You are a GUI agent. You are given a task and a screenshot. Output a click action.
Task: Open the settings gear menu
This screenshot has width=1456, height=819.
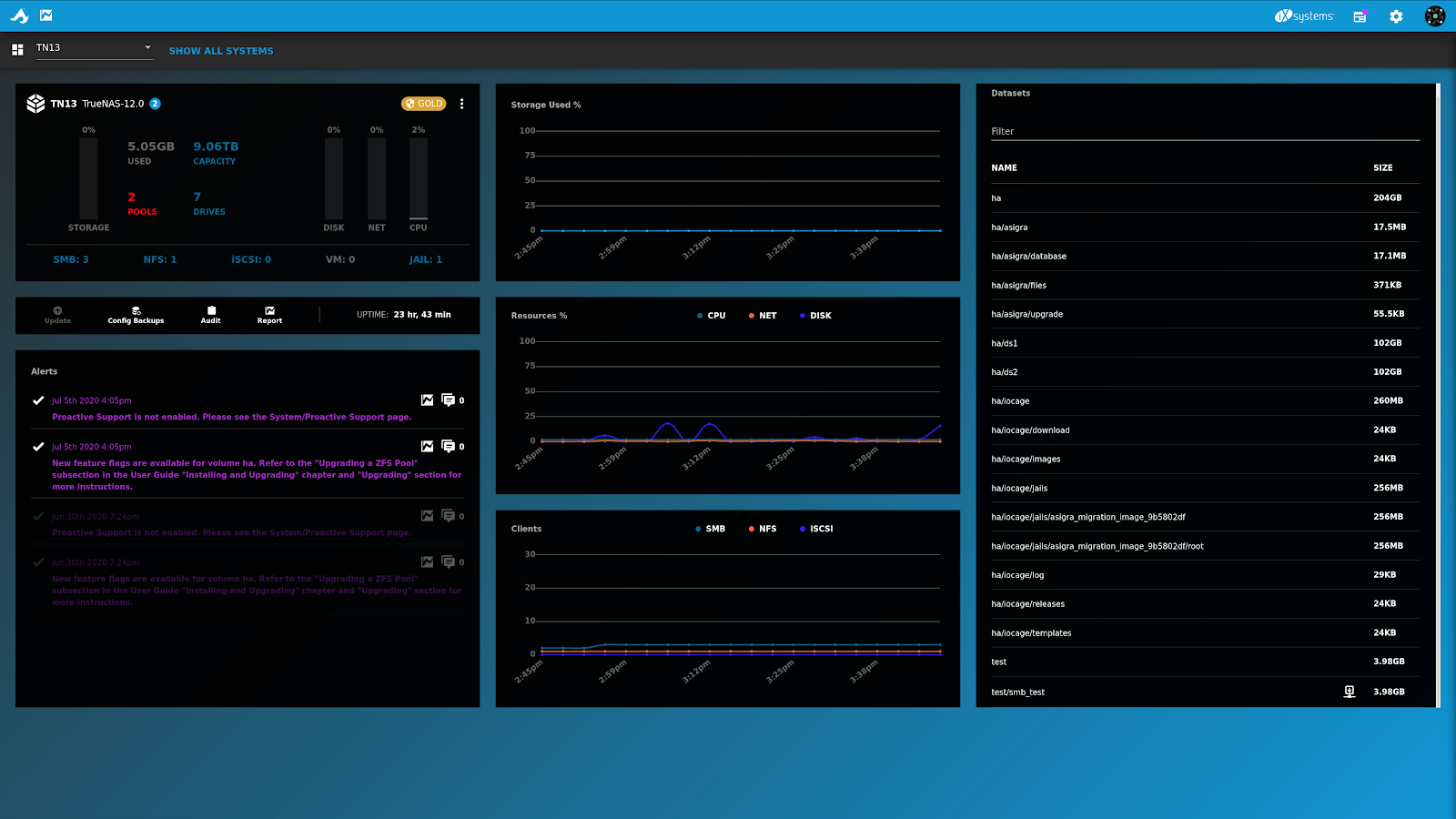[x=1396, y=16]
